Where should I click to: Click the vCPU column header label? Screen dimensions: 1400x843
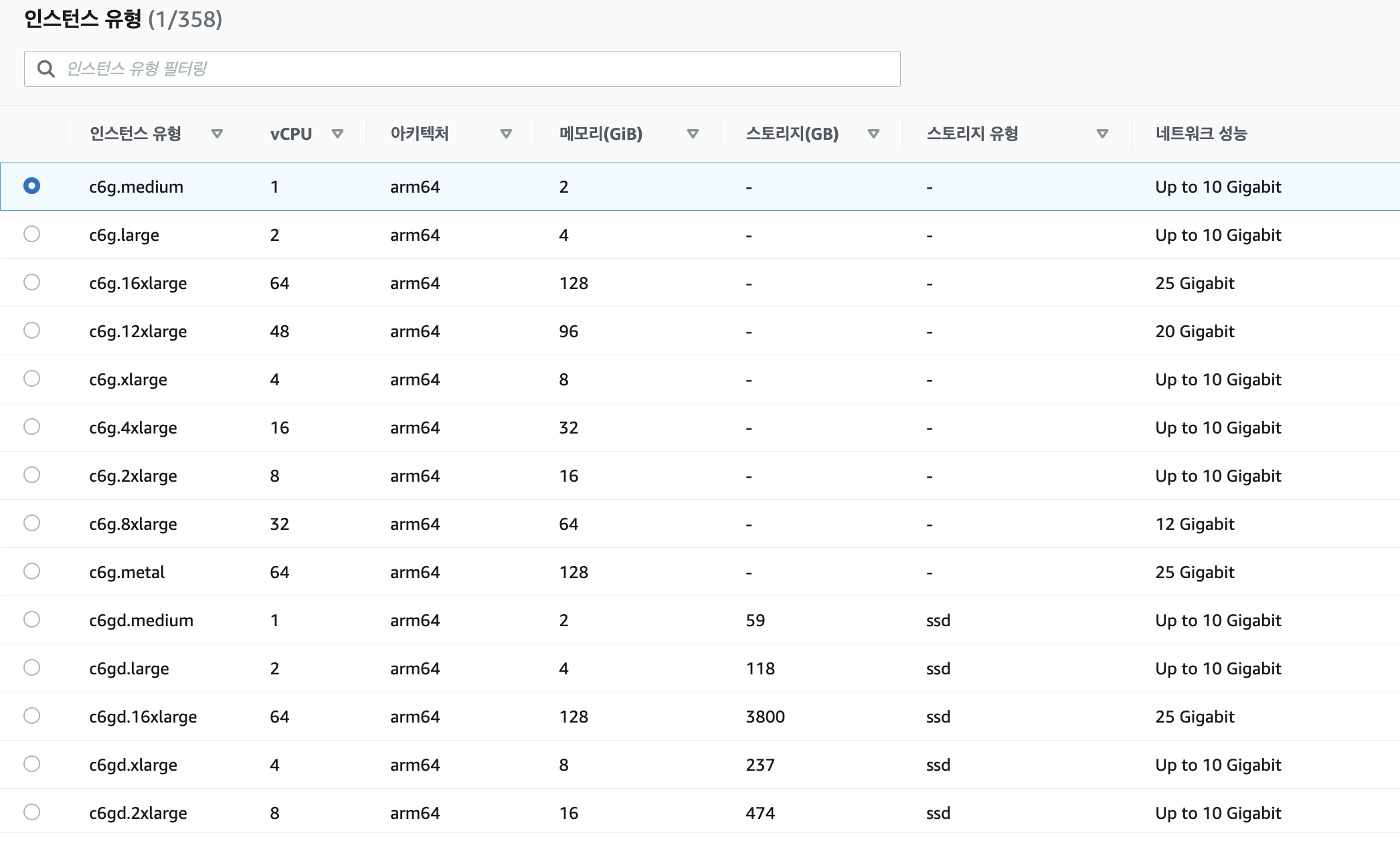tap(290, 134)
